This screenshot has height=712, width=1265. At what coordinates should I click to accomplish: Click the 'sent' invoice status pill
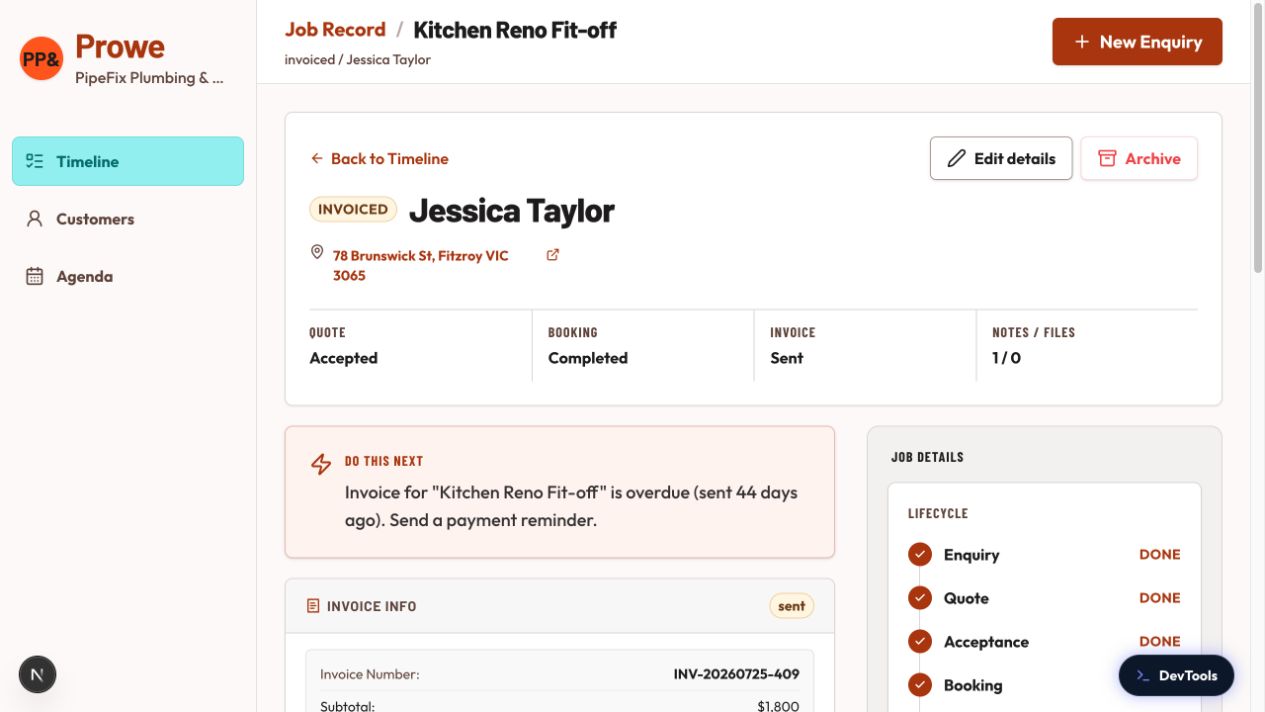coord(791,606)
